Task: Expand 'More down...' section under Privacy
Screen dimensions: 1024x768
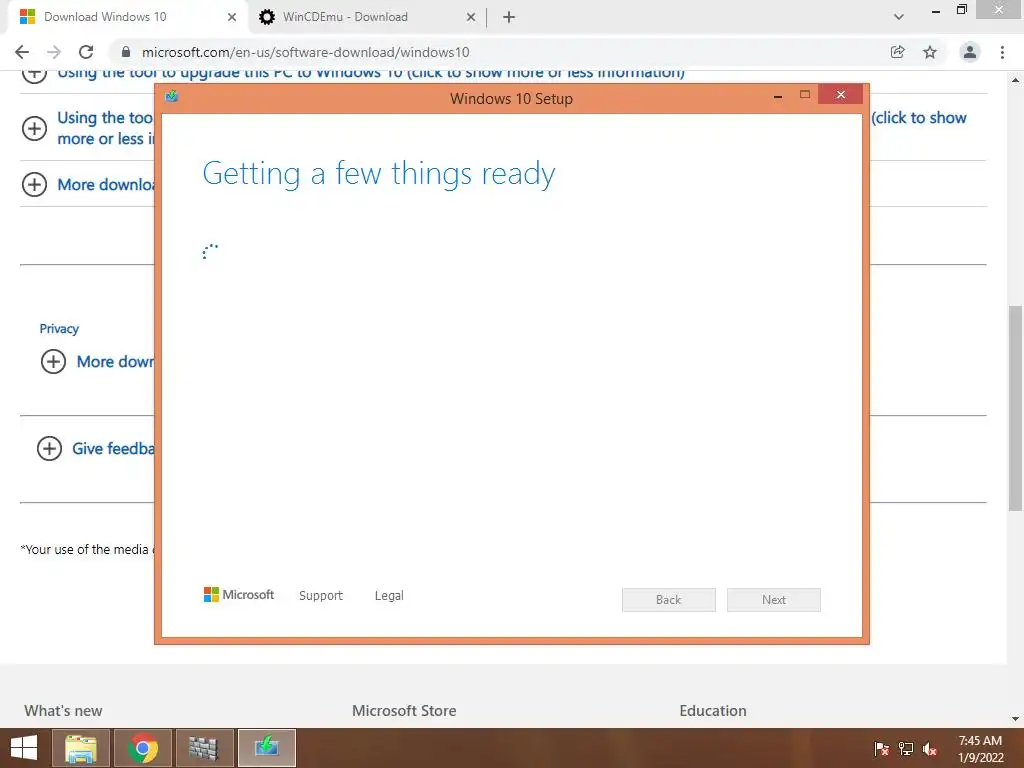Action: (54, 361)
